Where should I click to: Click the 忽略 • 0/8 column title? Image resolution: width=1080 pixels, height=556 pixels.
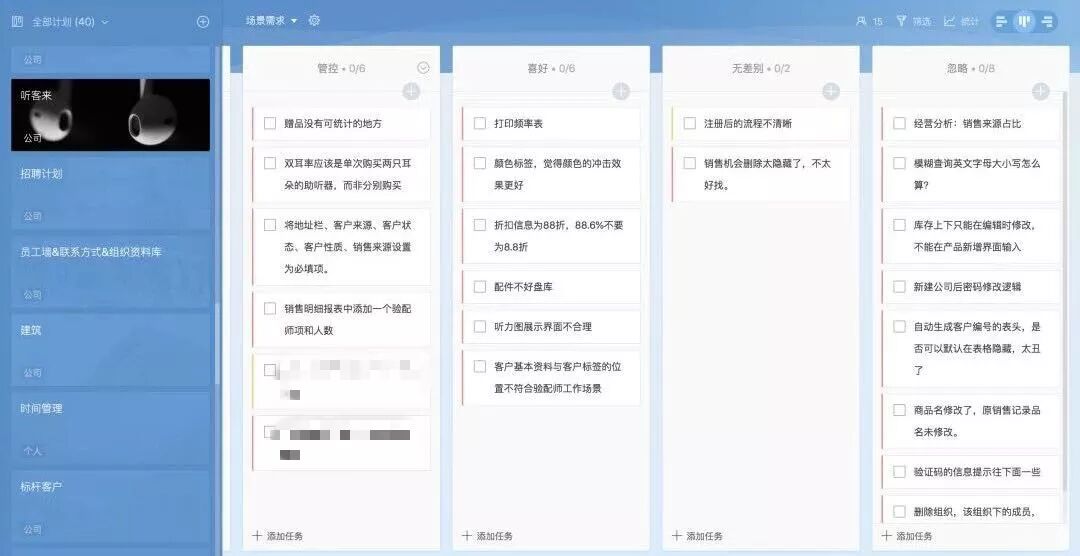(x=970, y=68)
